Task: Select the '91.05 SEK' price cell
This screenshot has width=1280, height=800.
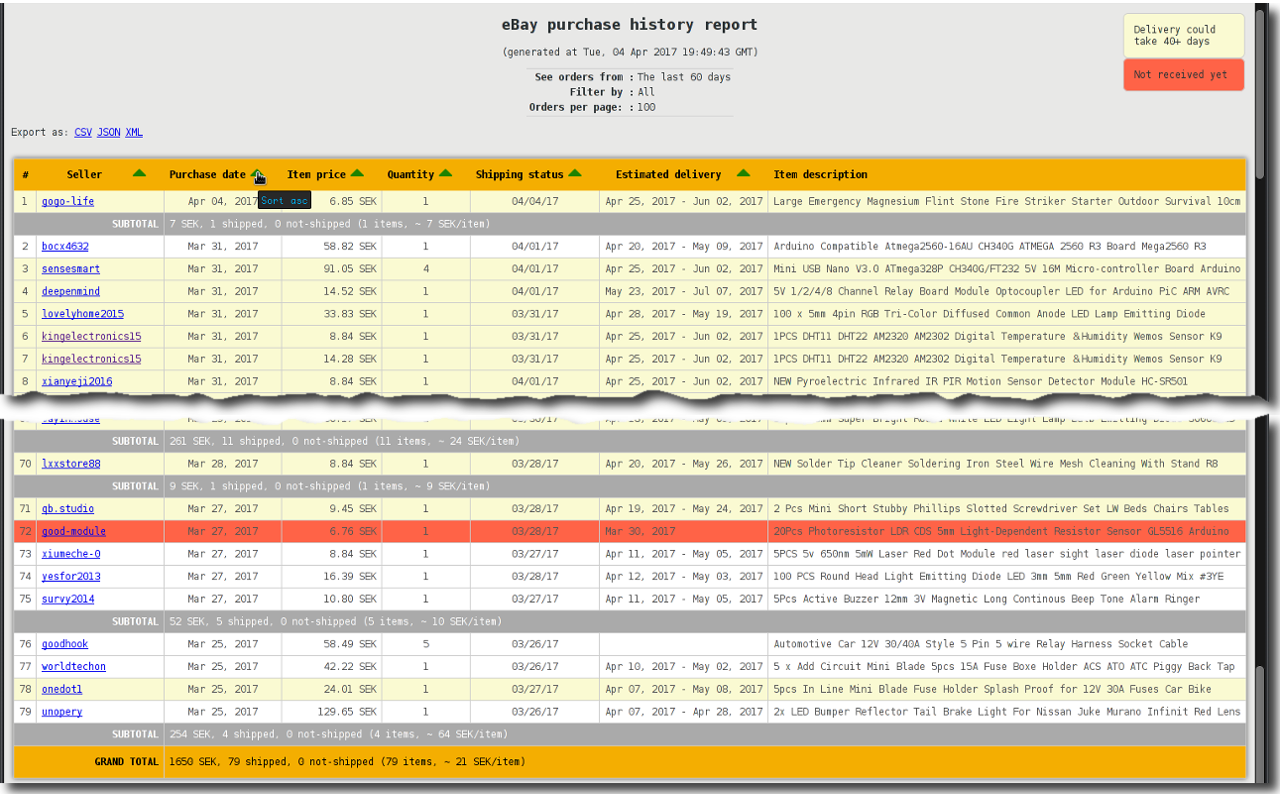Action: pos(350,269)
